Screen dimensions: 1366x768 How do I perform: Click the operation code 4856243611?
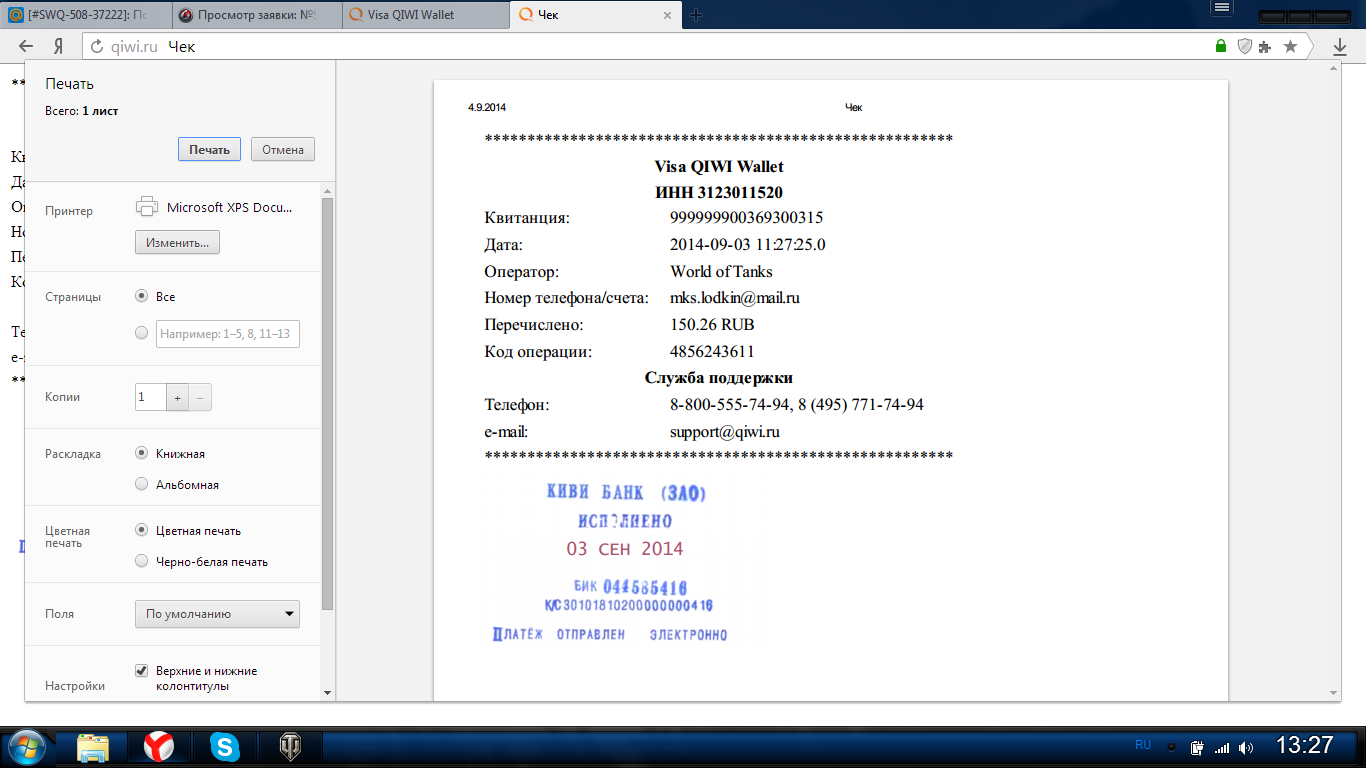tap(712, 352)
